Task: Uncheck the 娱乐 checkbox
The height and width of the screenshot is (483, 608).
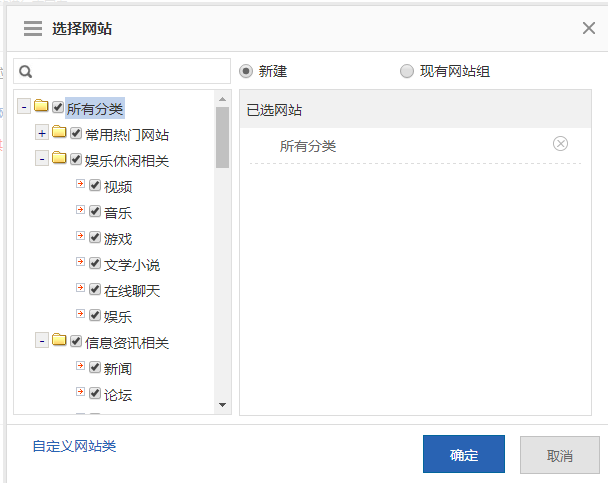Action: point(95,315)
